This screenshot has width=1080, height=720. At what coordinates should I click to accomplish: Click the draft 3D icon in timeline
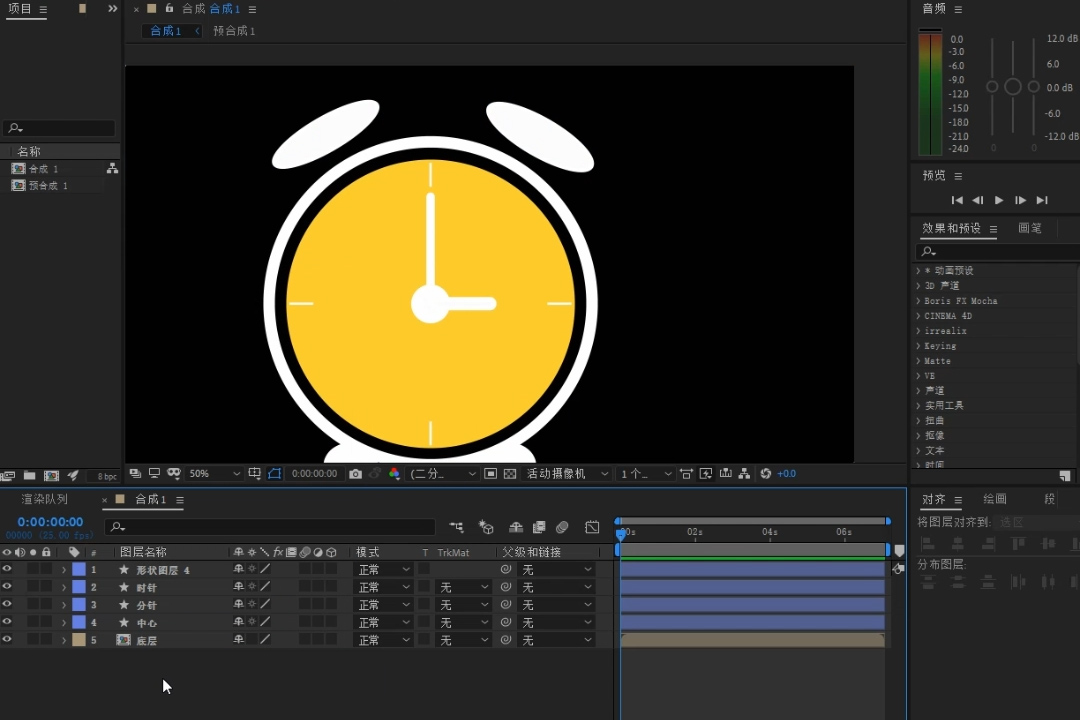(486, 528)
